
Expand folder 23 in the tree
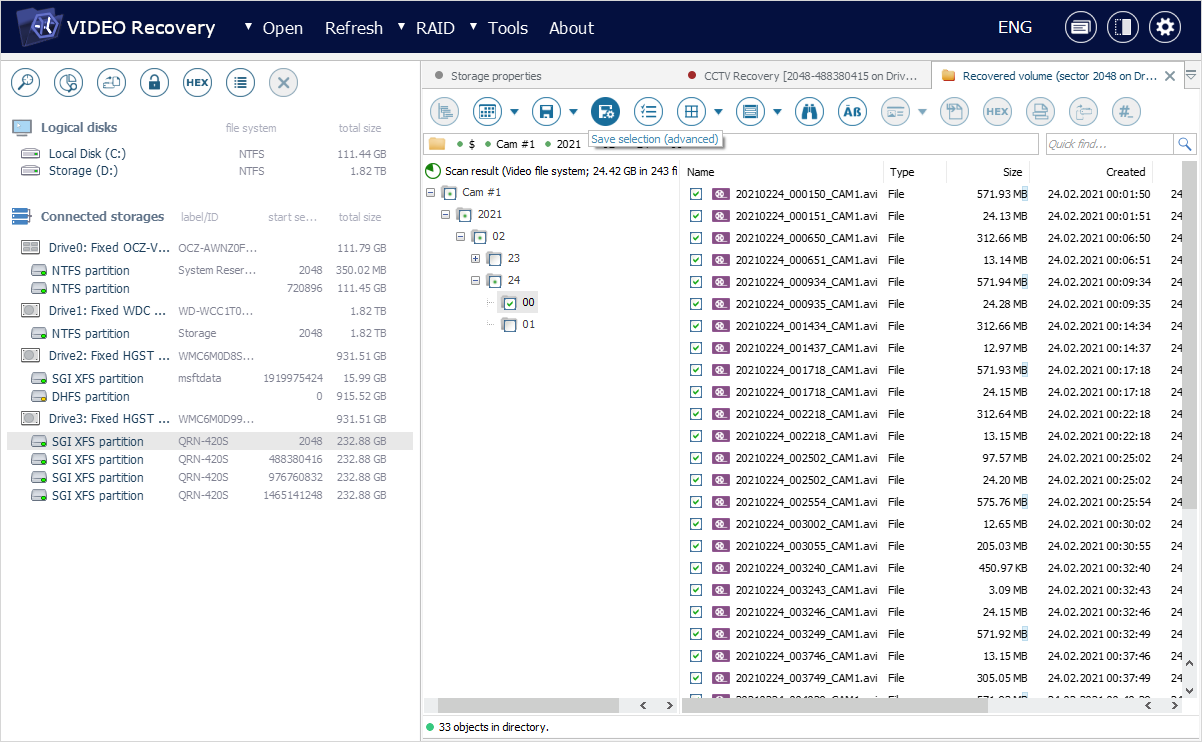click(x=476, y=258)
